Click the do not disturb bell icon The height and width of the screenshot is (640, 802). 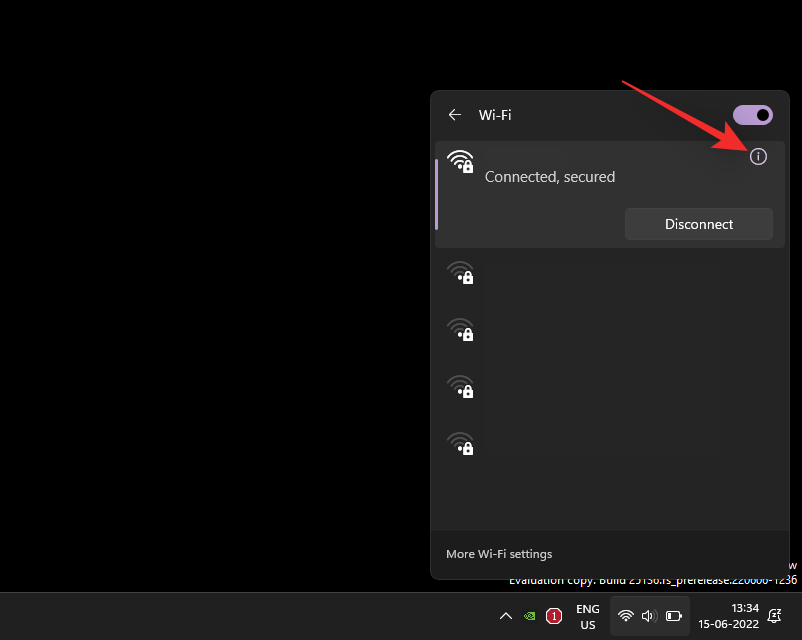(x=775, y=616)
